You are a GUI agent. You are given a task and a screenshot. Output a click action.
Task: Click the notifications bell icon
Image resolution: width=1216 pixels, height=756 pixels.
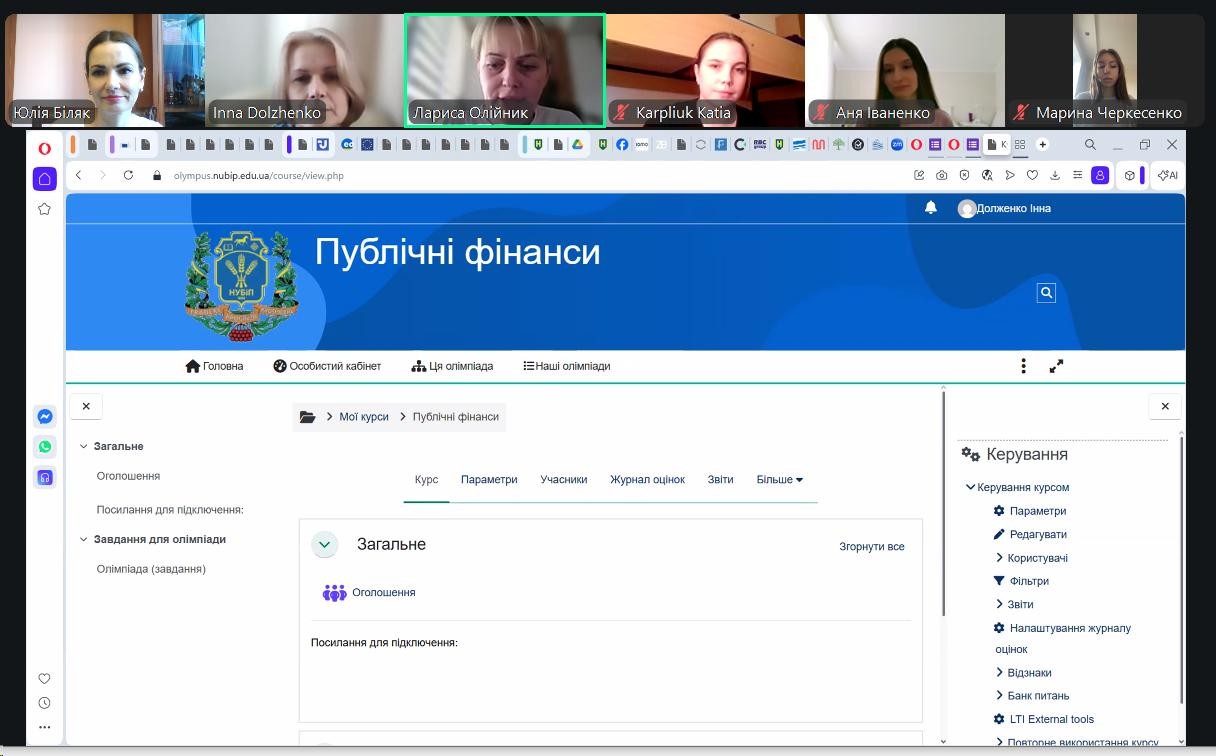coord(931,208)
